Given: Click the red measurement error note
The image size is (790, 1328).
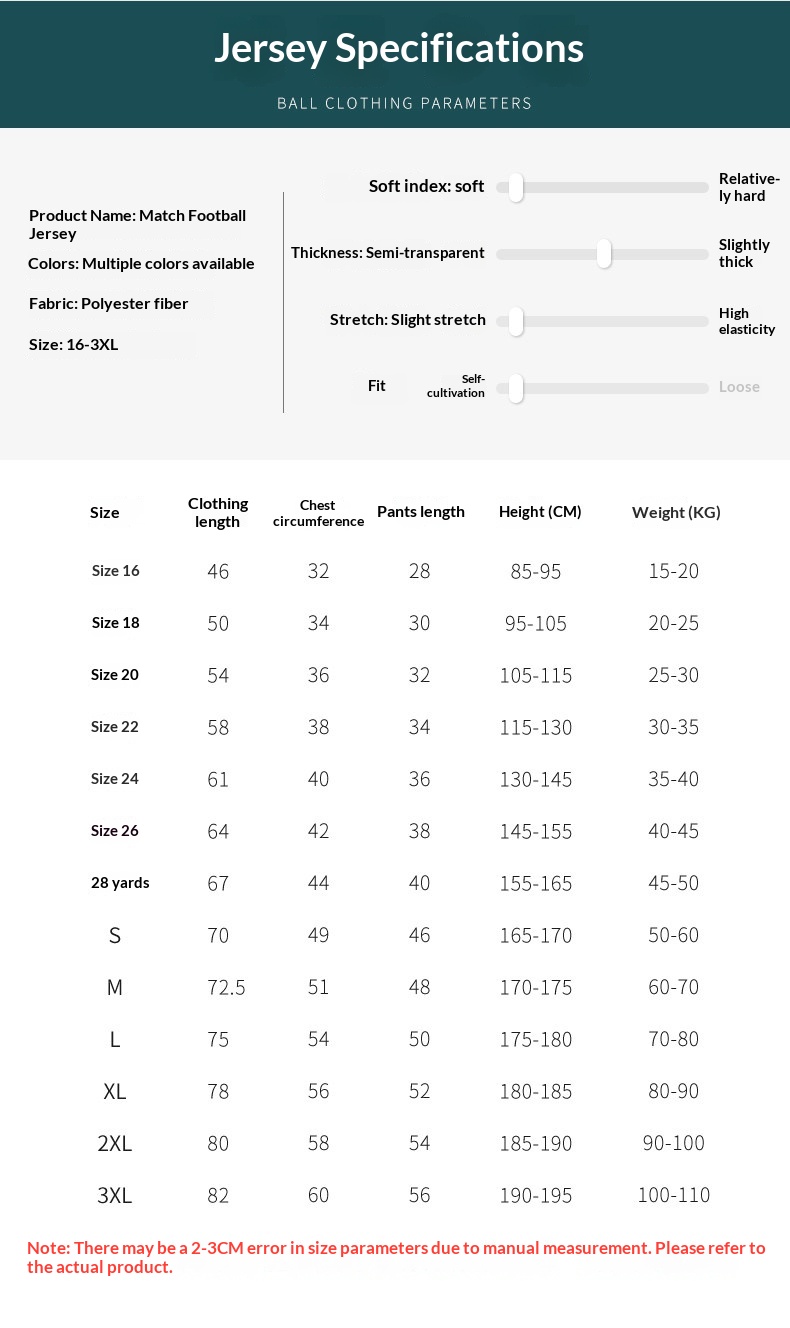Looking at the screenshot, I should [x=396, y=1258].
